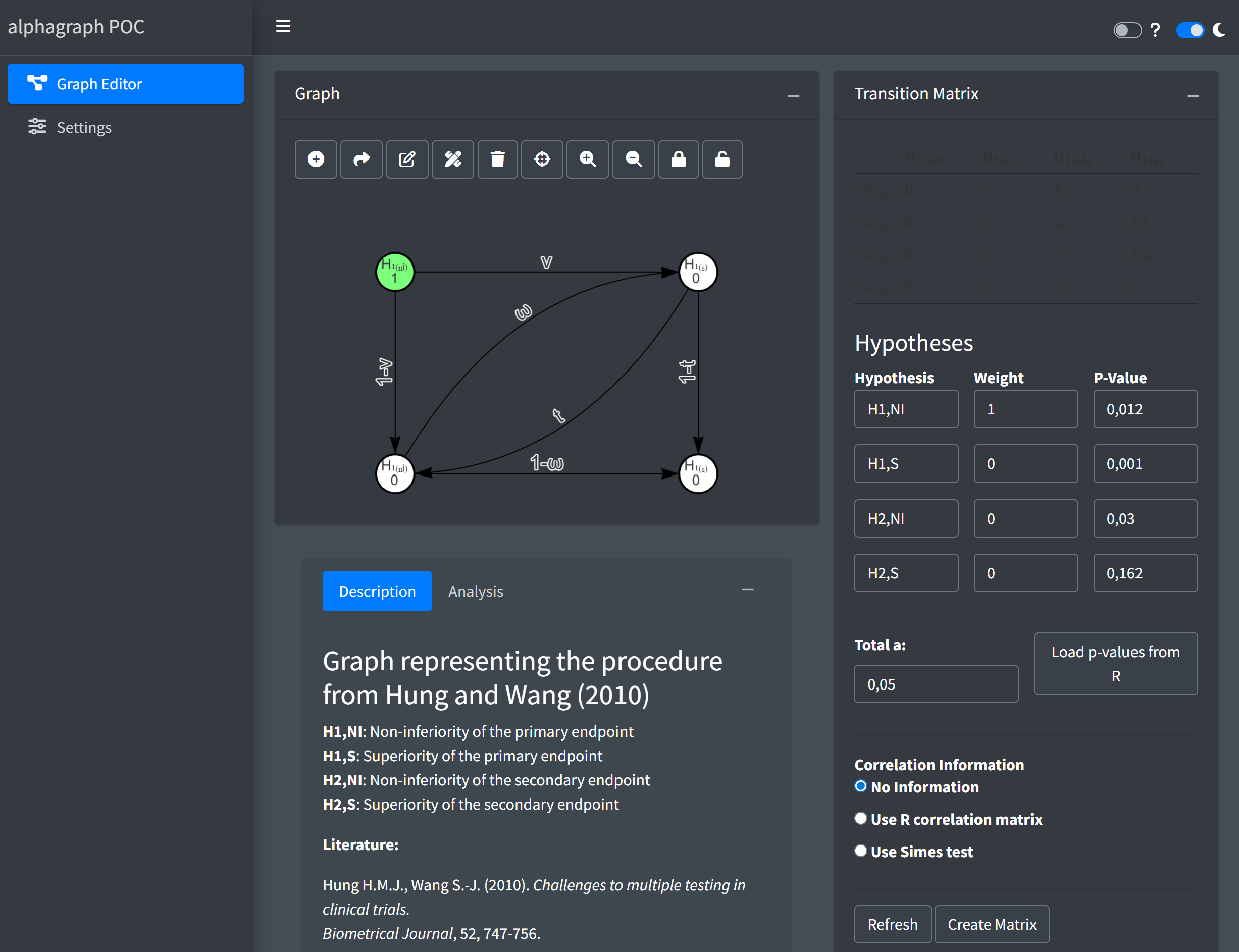The width and height of the screenshot is (1239, 952).
Task: Select the add edge arrow tool
Action: tap(361, 159)
